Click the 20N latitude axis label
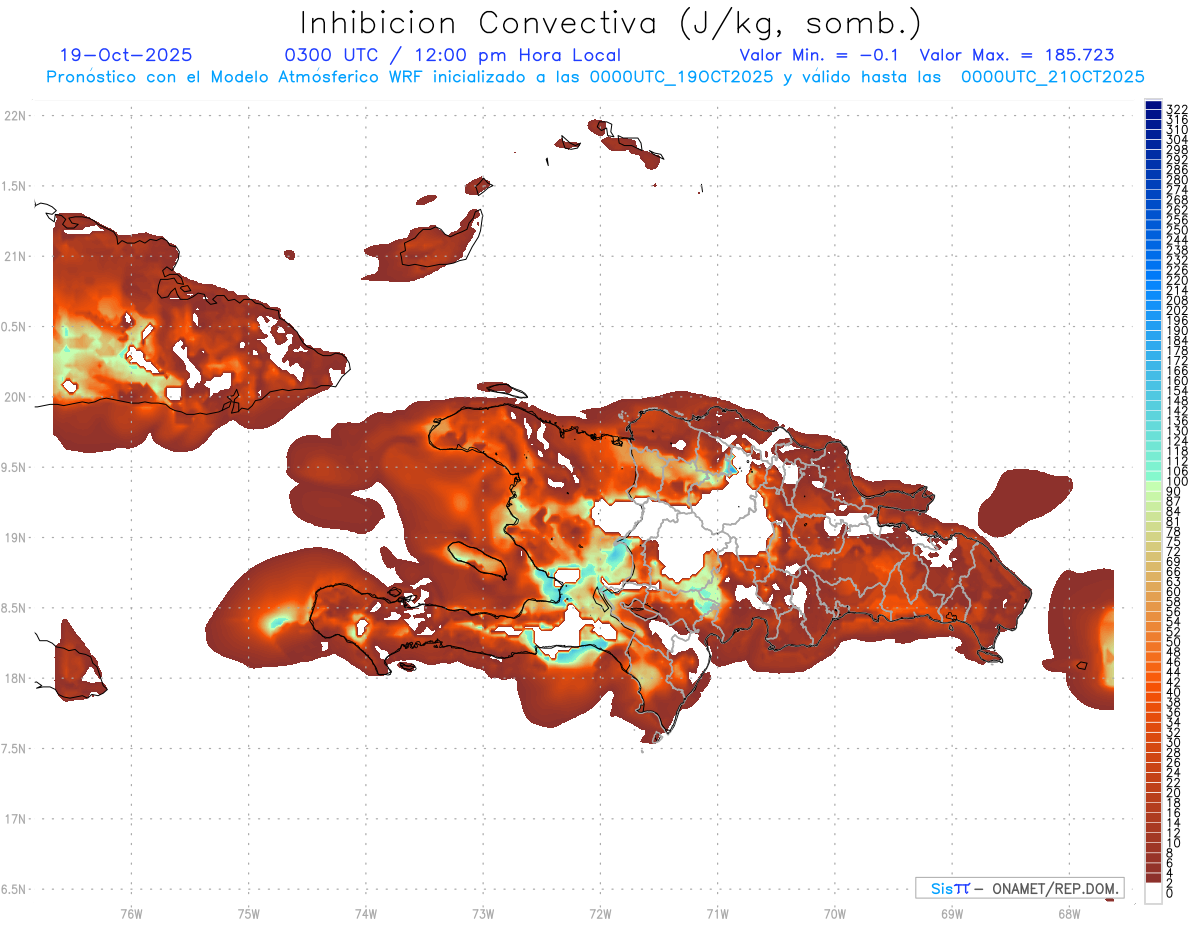The image size is (1200, 927). click(15, 397)
